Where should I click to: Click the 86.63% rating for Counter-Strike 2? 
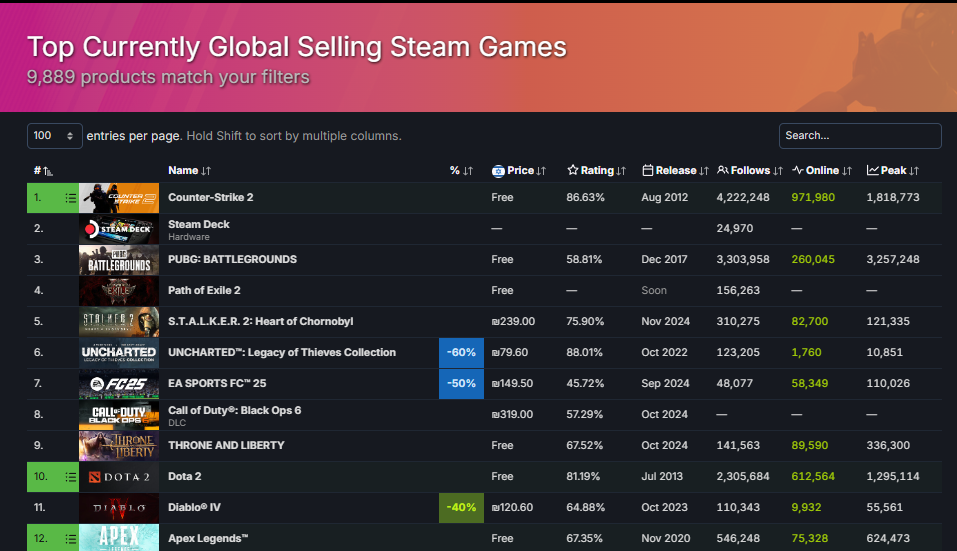[x=585, y=198]
